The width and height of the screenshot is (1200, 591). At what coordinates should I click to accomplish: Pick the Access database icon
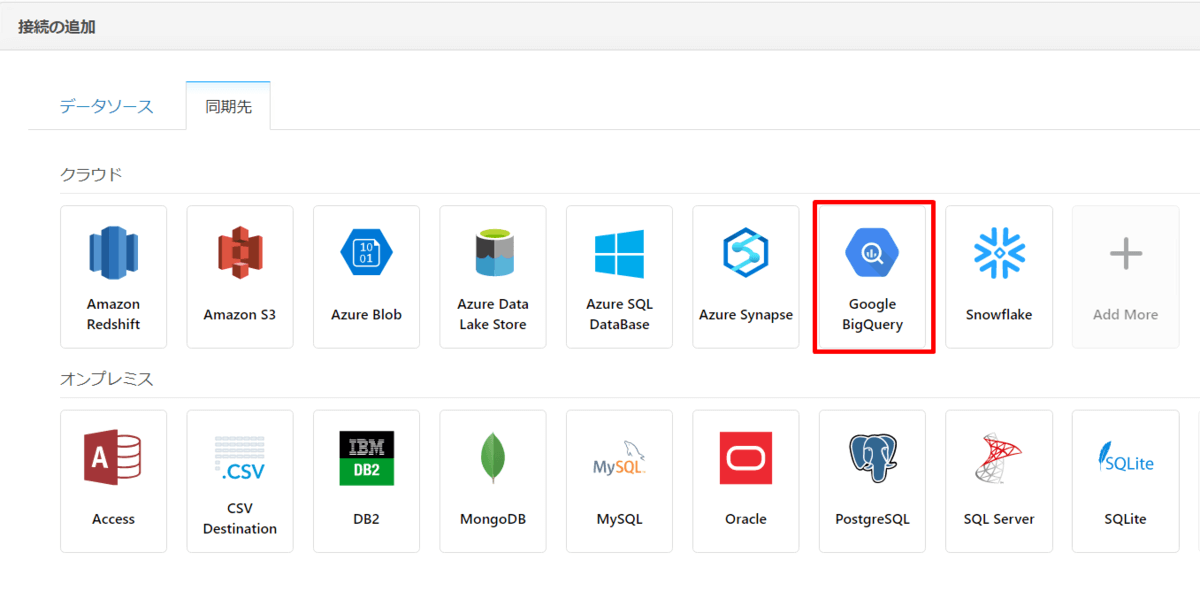pos(113,459)
